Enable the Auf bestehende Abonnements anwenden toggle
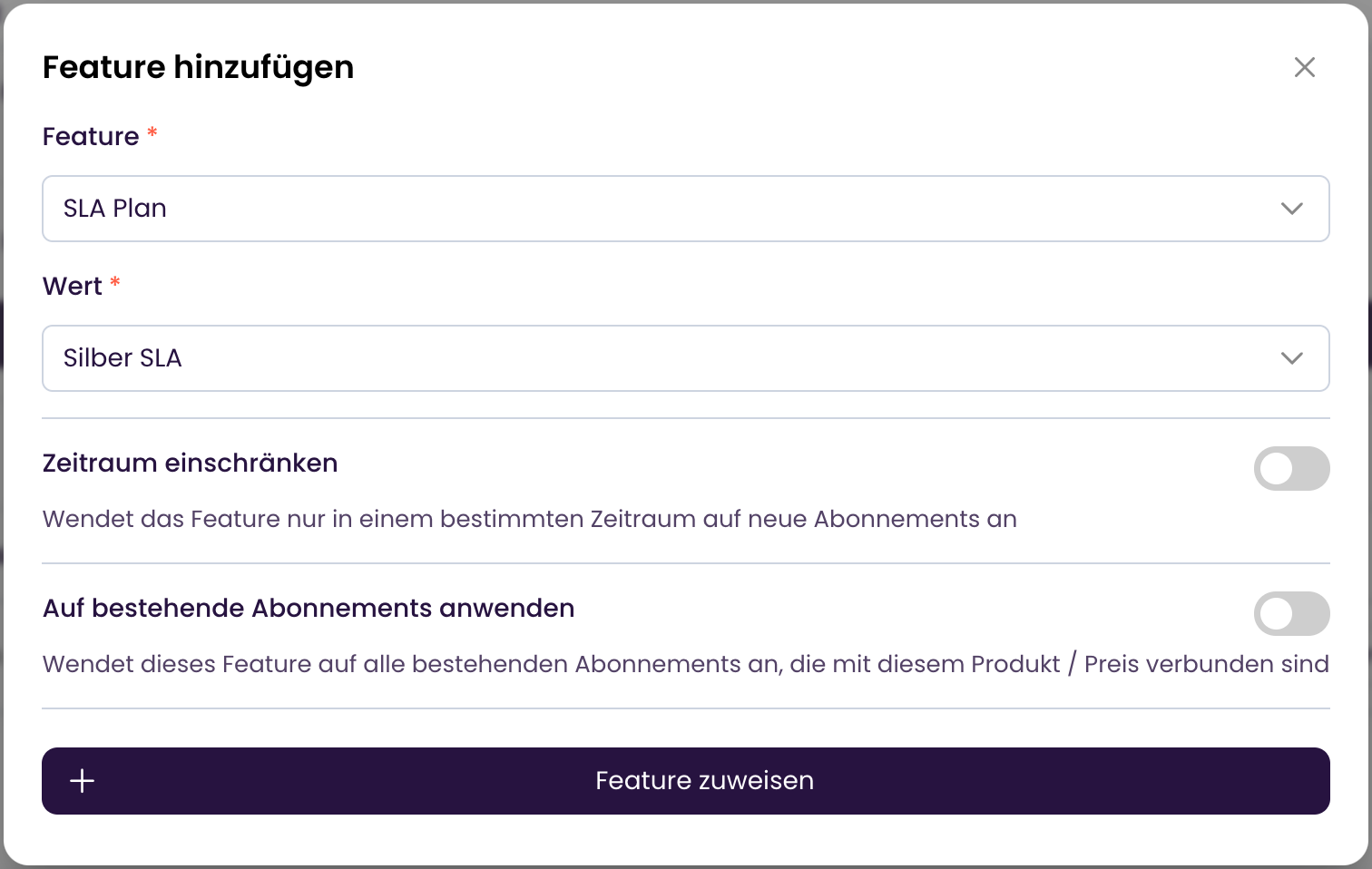This screenshot has height=869, width=1372. [1291, 613]
